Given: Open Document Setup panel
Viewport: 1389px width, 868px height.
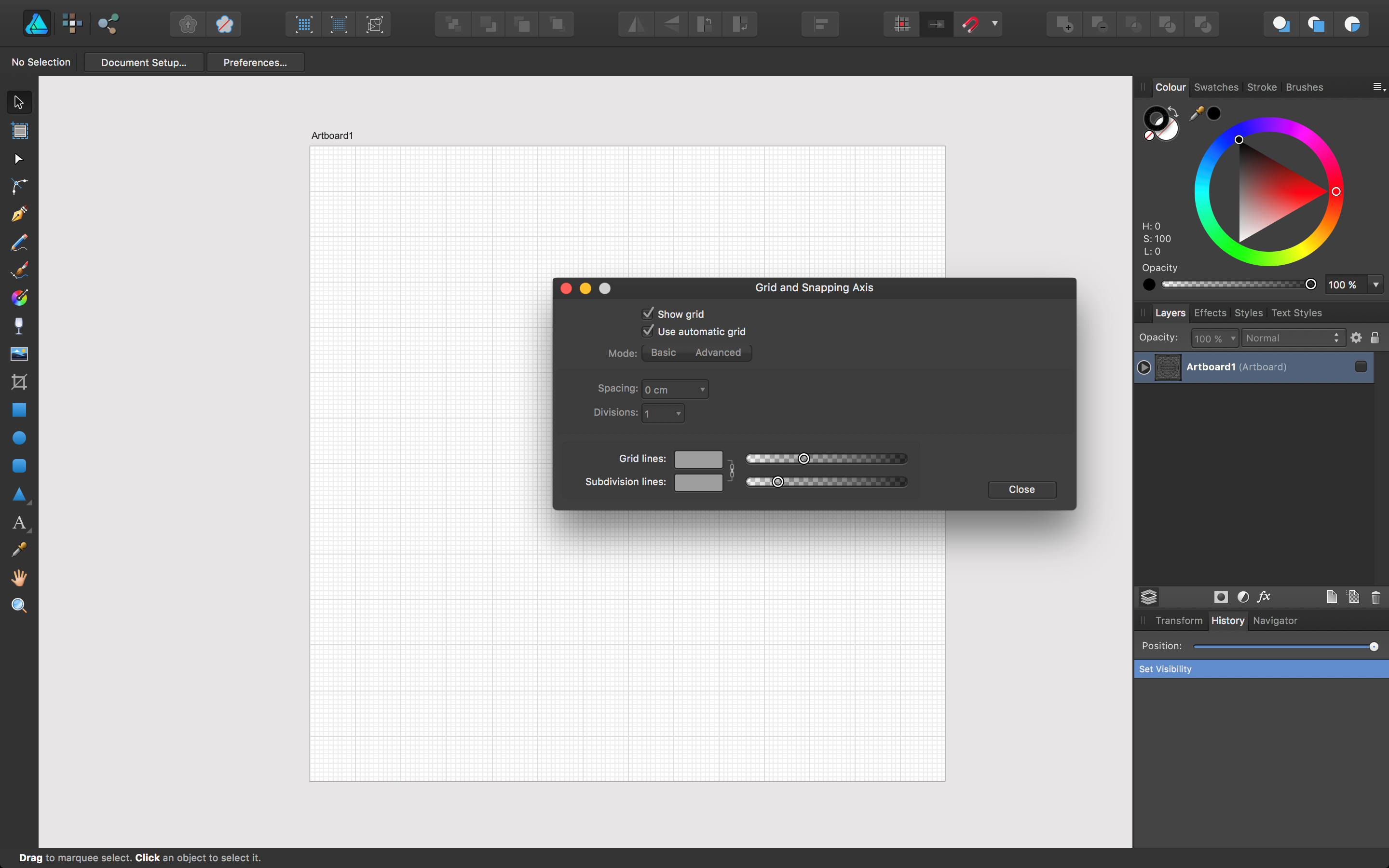Looking at the screenshot, I should click(x=143, y=62).
